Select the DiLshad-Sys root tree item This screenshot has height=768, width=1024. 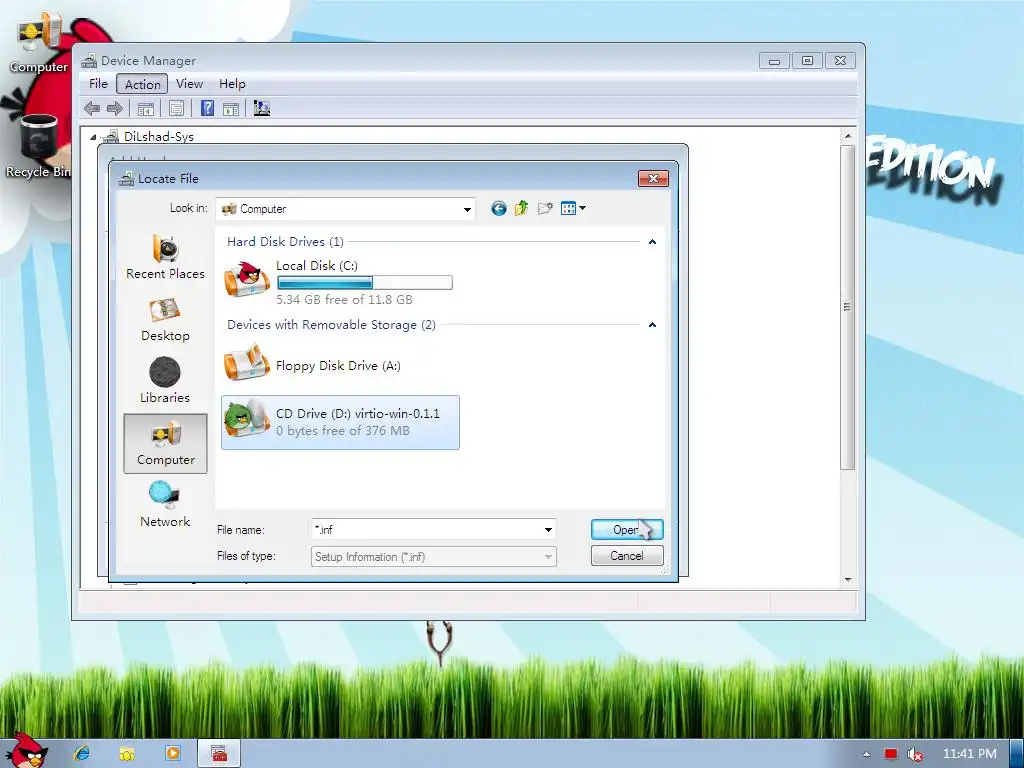(159, 136)
